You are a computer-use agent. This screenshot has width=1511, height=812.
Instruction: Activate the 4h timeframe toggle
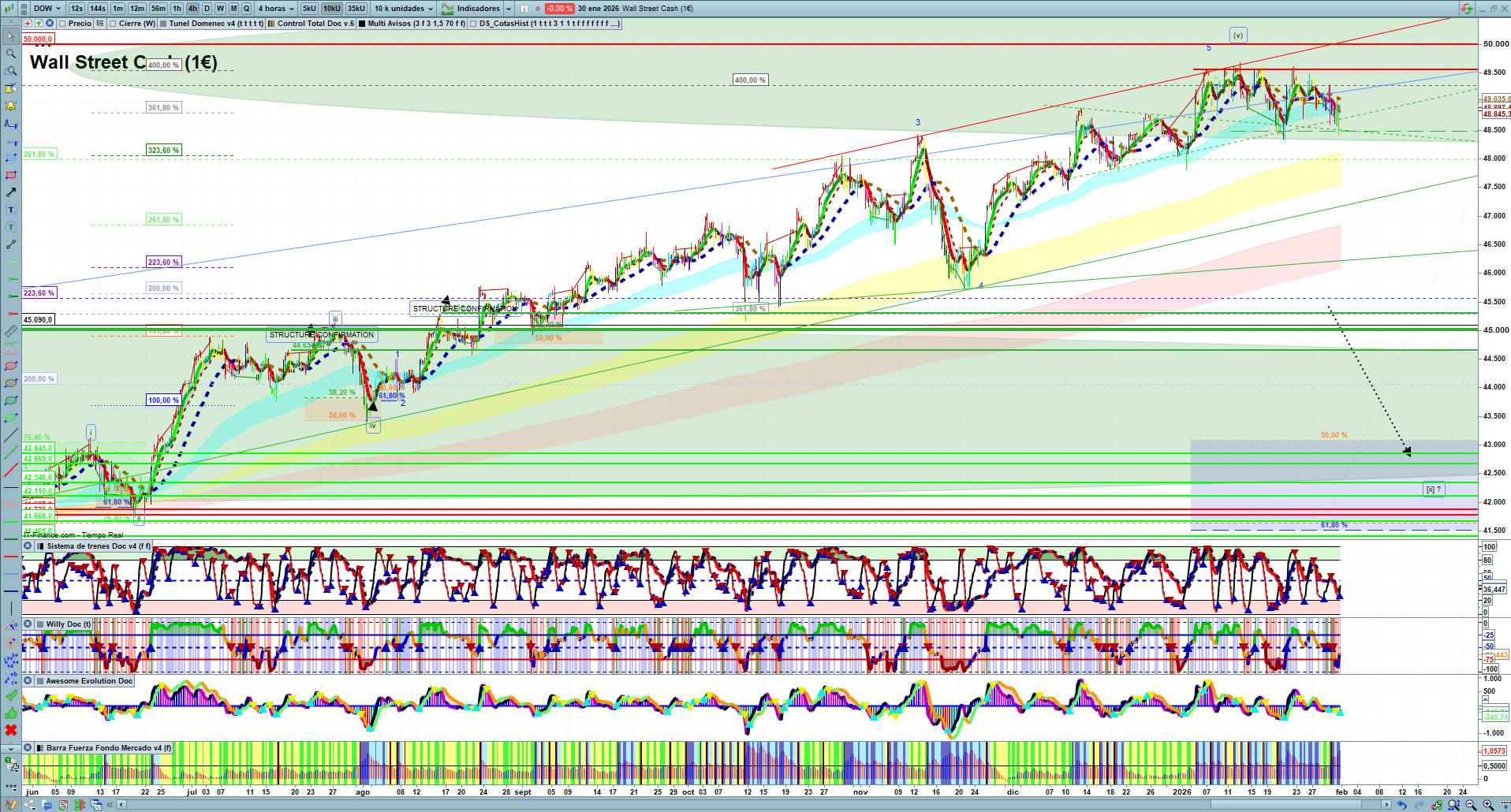tap(192, 9)
